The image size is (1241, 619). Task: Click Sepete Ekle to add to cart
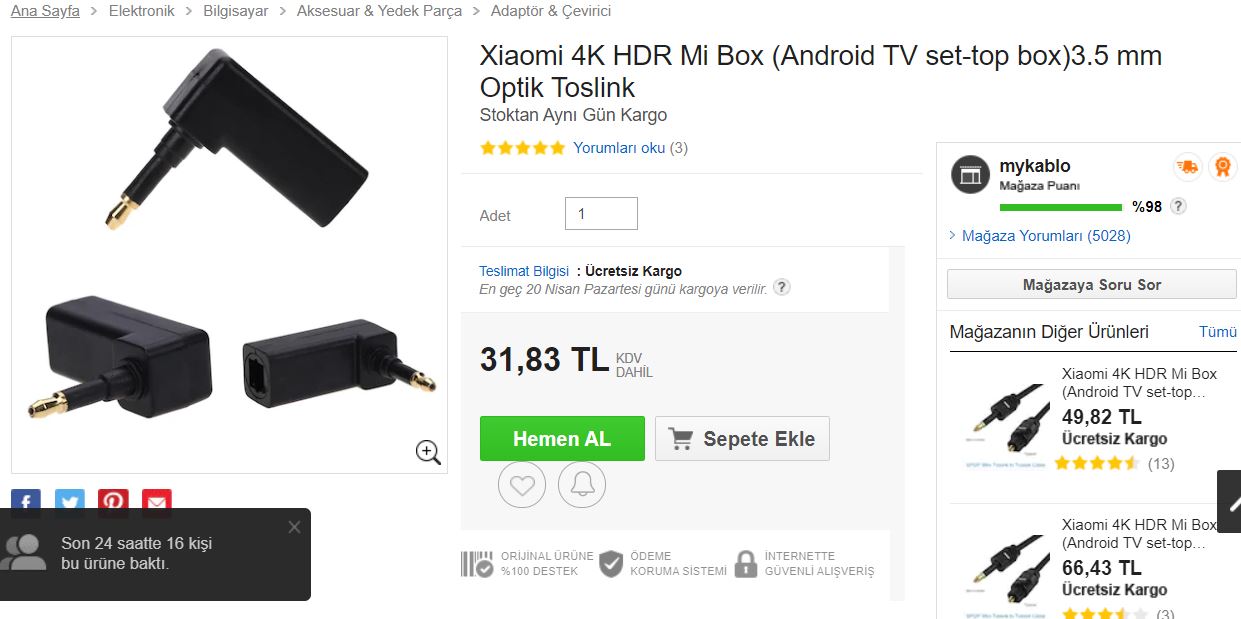click(x=742, y=439)
